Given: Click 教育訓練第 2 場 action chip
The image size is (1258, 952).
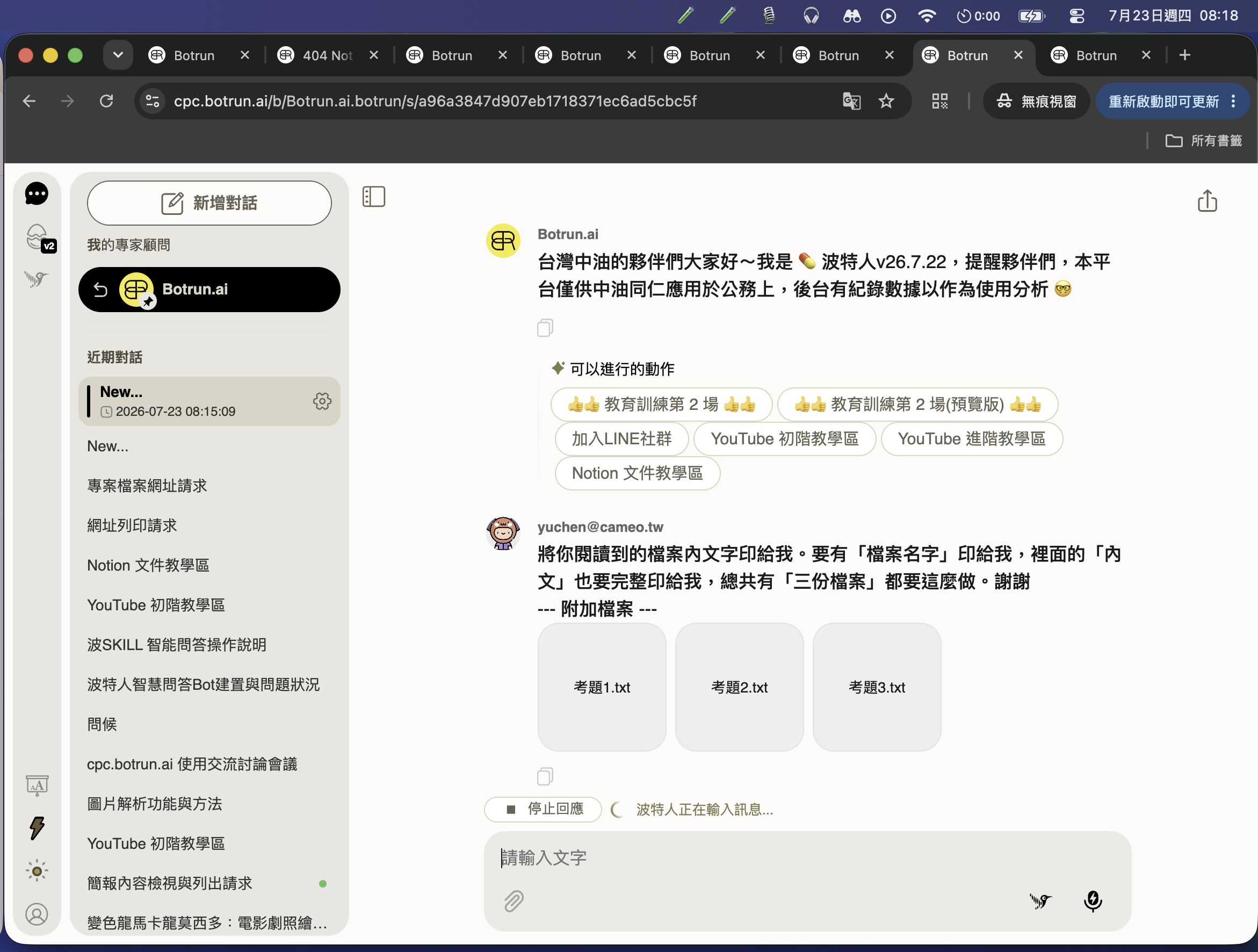Looking at the screenshot, I should (x=661, y=405).
